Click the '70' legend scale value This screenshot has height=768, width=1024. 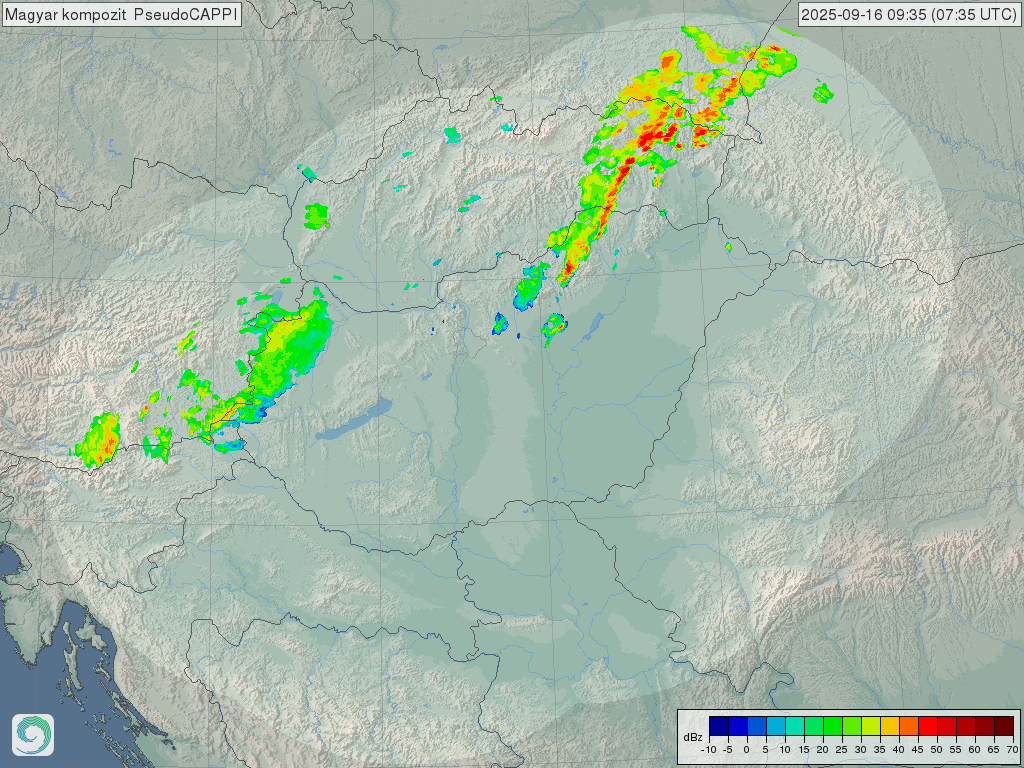[x=1012, y=750]
